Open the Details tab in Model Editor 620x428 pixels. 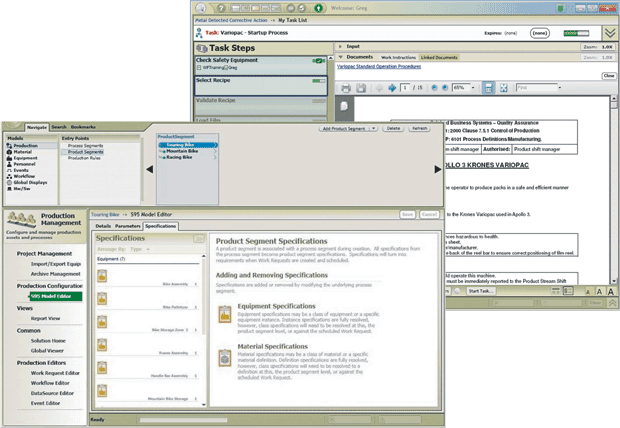[103, 226]
